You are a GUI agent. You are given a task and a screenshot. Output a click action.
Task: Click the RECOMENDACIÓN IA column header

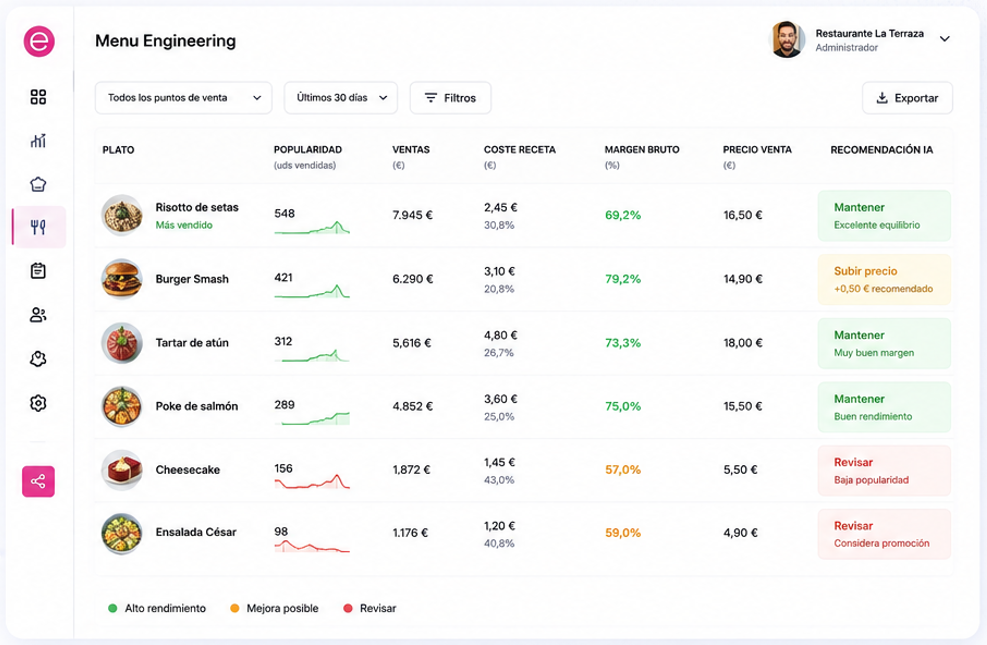pyautogui.click(x=881, y=150)
